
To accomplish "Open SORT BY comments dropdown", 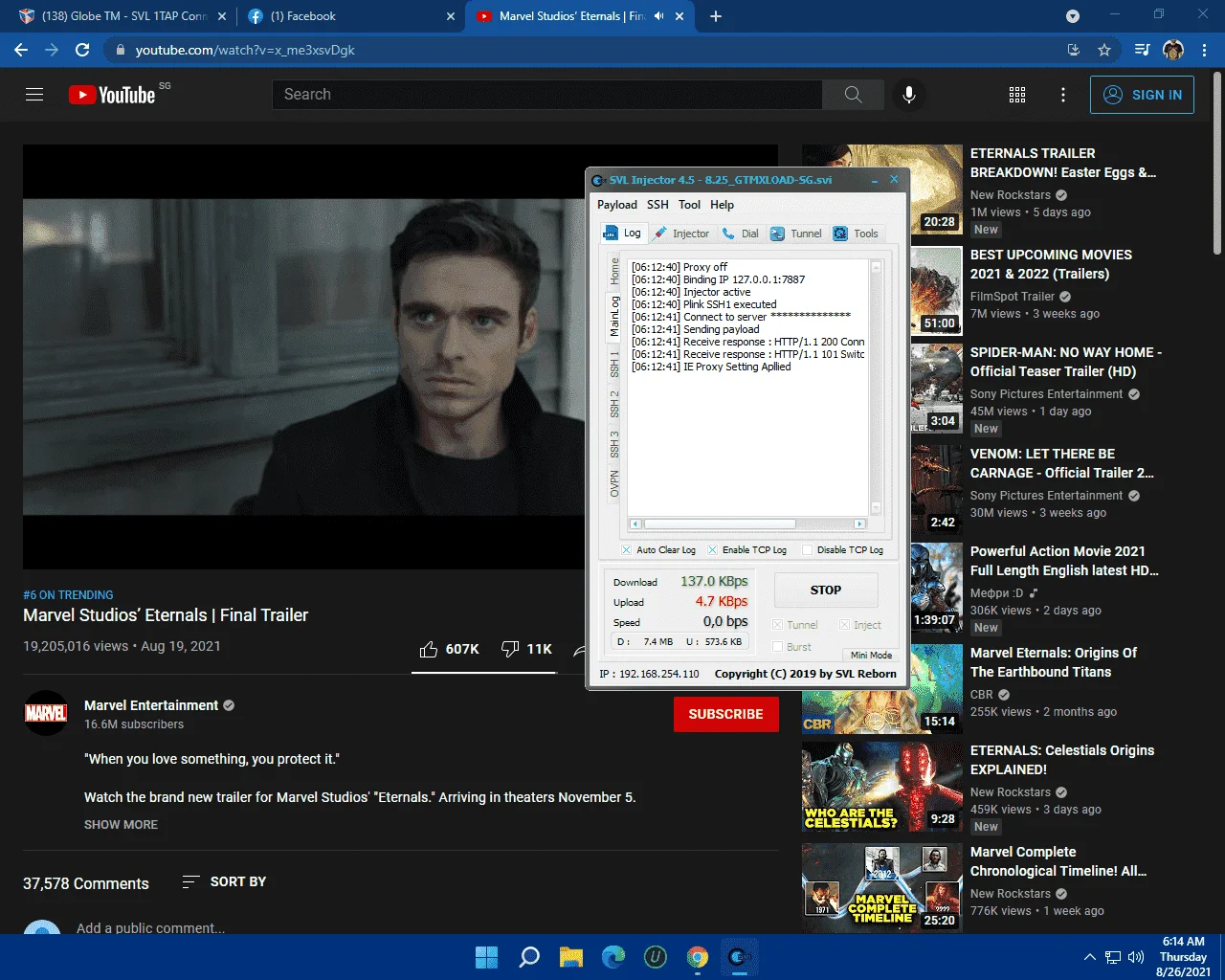I will (225, 881).
